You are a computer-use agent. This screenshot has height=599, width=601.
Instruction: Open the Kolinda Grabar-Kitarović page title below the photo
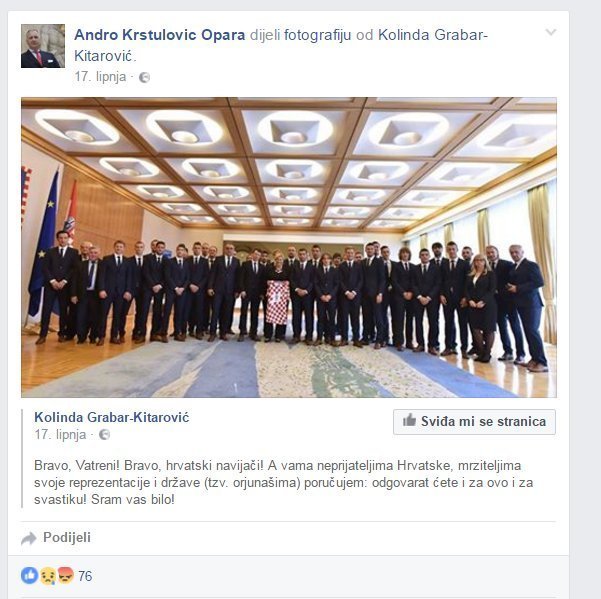click(x=112, y=417)
